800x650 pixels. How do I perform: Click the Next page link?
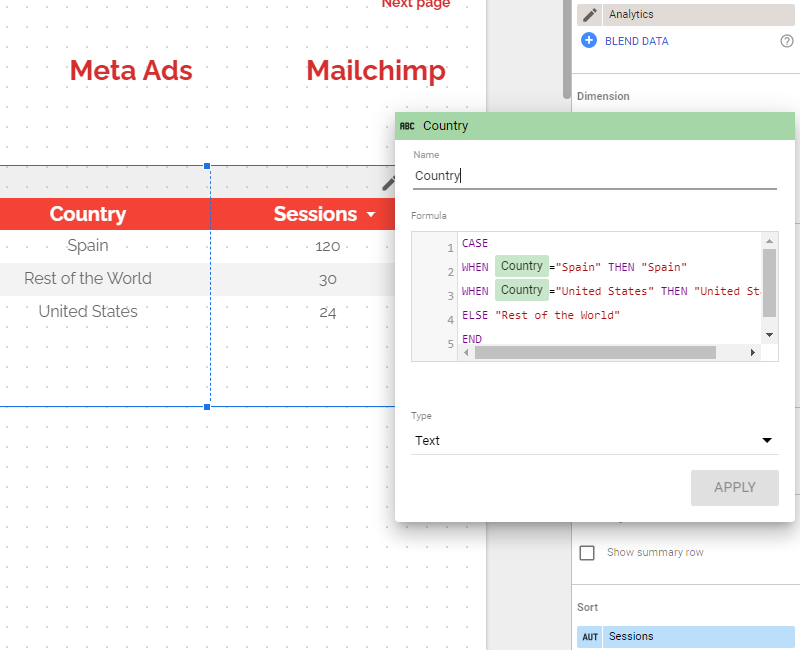[x=416, y=4]
